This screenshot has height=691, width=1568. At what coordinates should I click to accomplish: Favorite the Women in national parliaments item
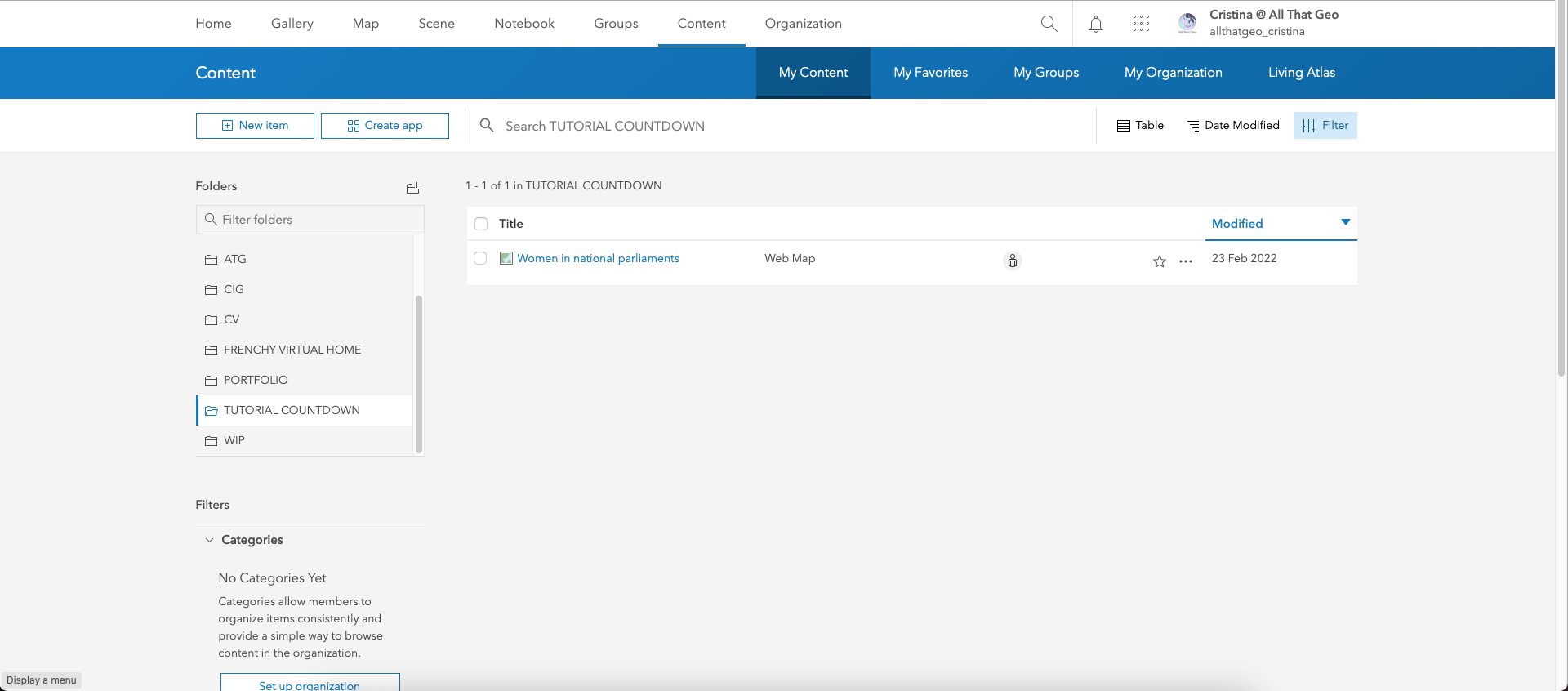[x=1160, y=261]
